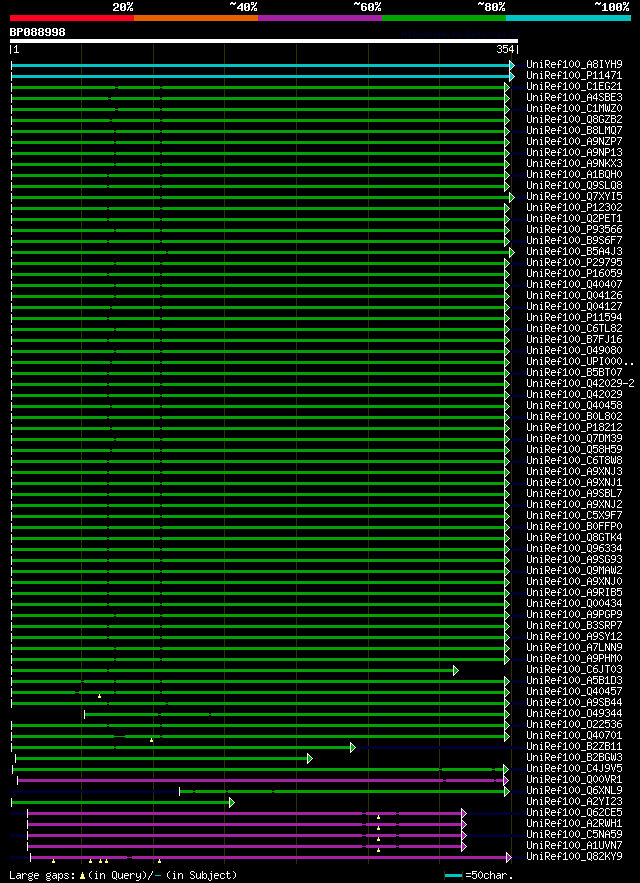The image size is (640, 883).
Task: Click the purple alignment bar for UniRef100_Q0OVR1
Action: (260, 781)
